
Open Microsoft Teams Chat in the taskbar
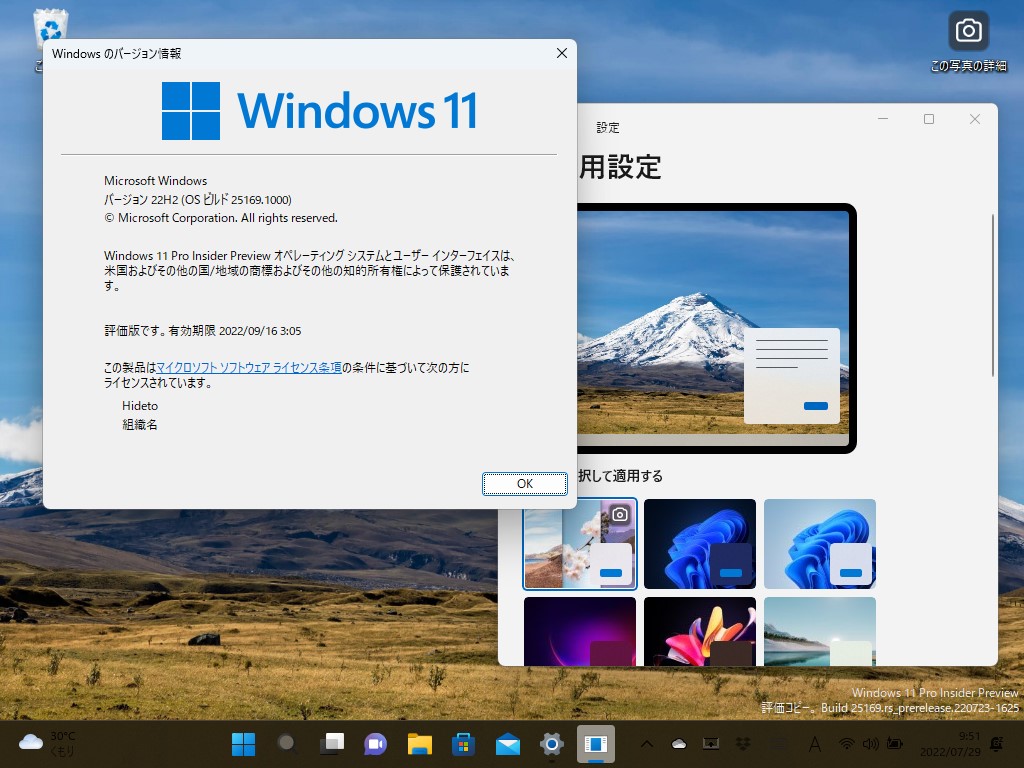(374, 744)
